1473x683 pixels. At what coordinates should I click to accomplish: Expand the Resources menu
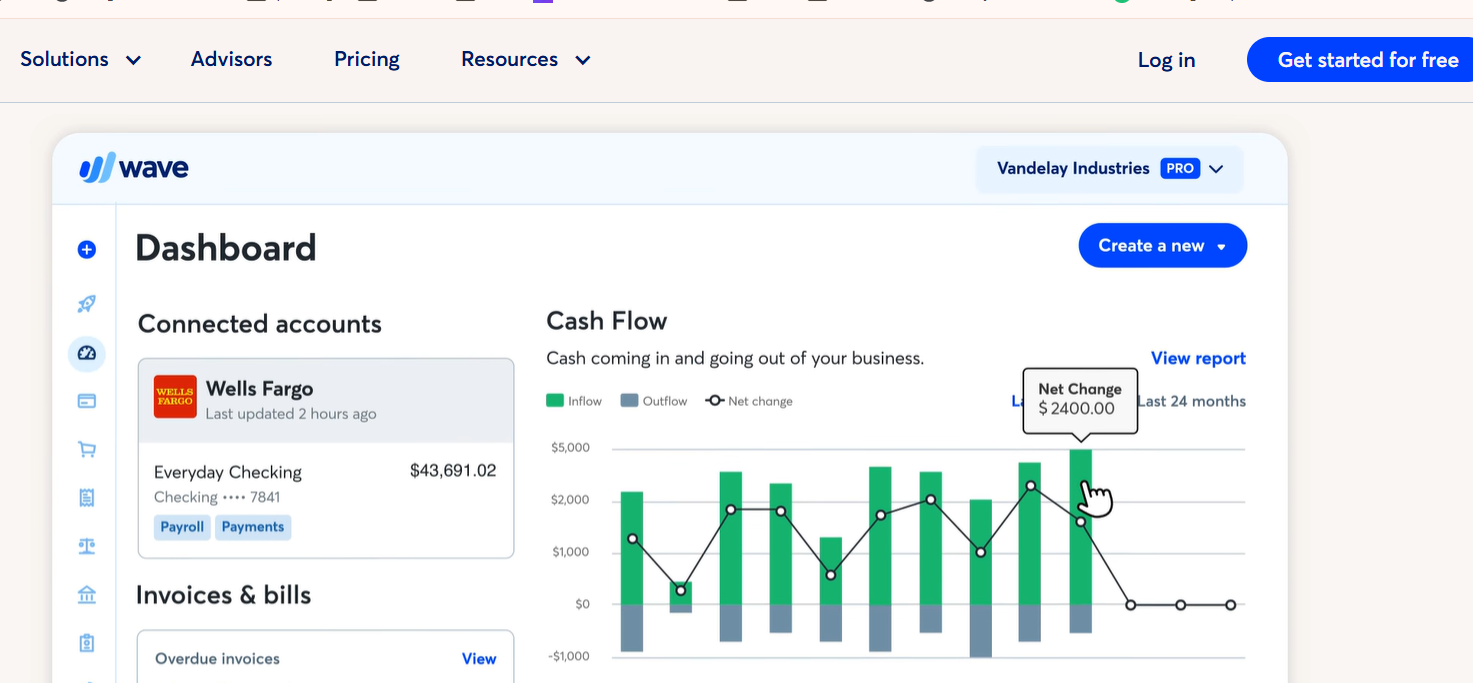tap(526, 59)
